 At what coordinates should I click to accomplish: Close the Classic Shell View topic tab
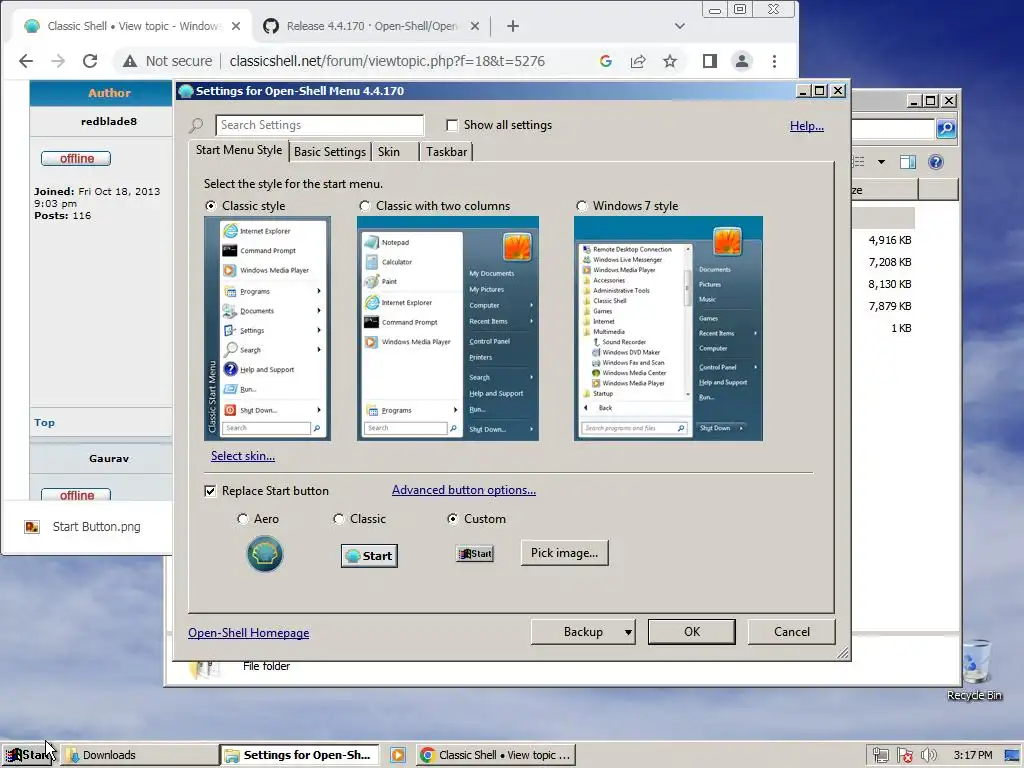coord(236,26)
